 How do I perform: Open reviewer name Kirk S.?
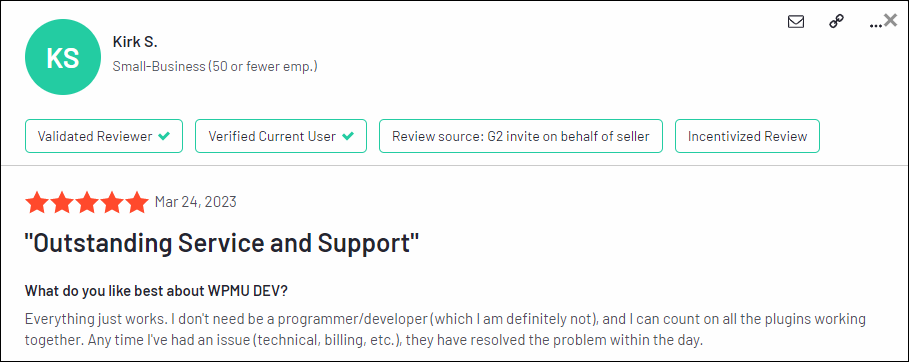tap(135, 42)
